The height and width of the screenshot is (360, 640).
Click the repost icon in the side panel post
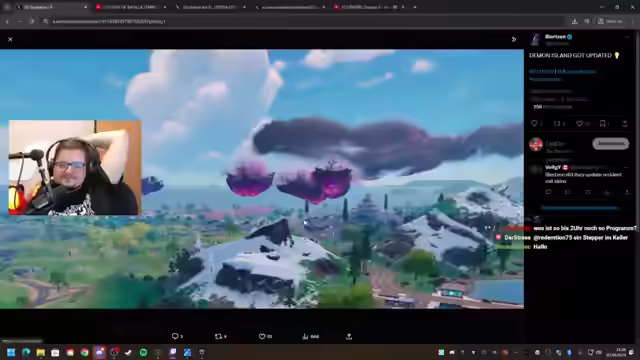(x=557, y=124)
